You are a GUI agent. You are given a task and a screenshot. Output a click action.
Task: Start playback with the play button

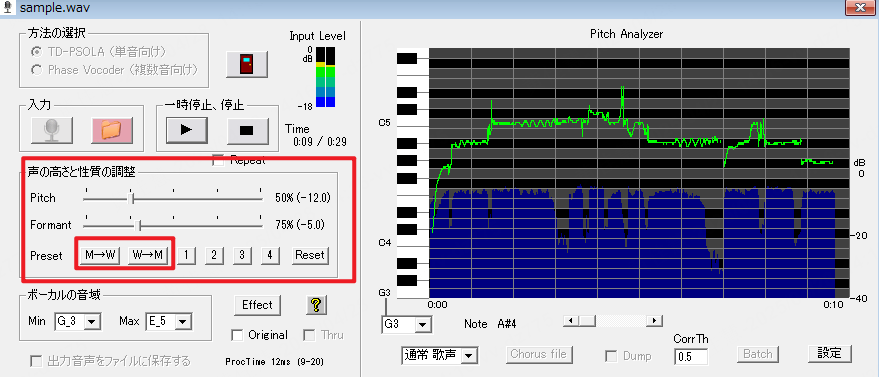[x=187, y=130]
